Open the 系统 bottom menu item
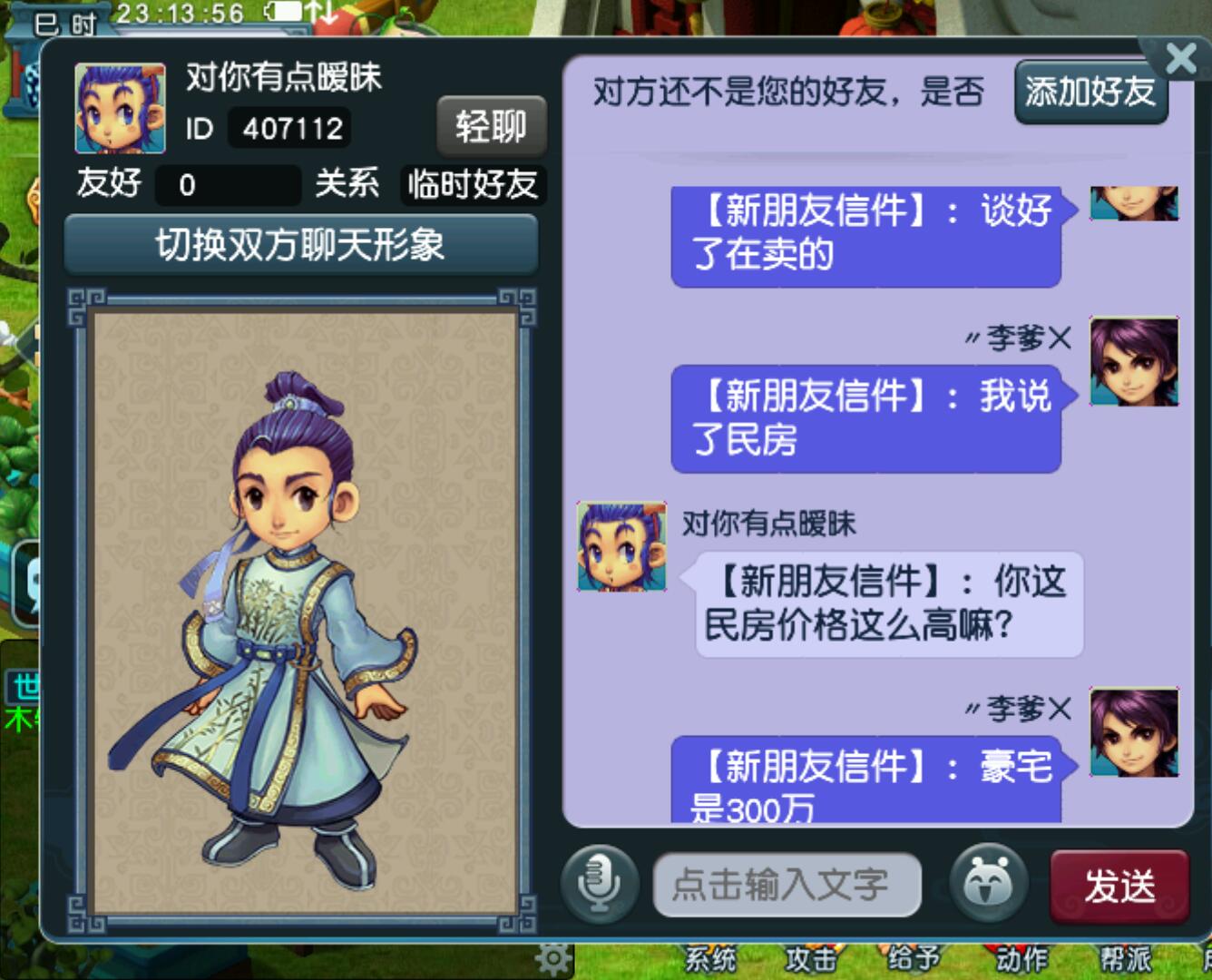Screen dimensions: 1212x980 point(710,959)
